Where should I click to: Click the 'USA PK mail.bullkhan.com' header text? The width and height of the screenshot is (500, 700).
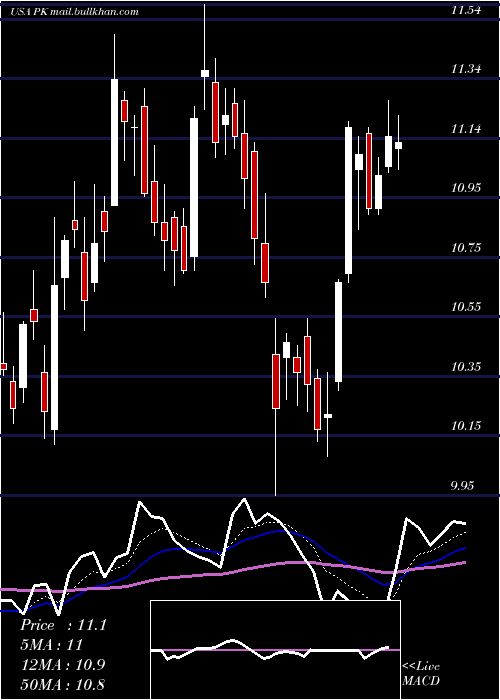[x=74, y=12]
